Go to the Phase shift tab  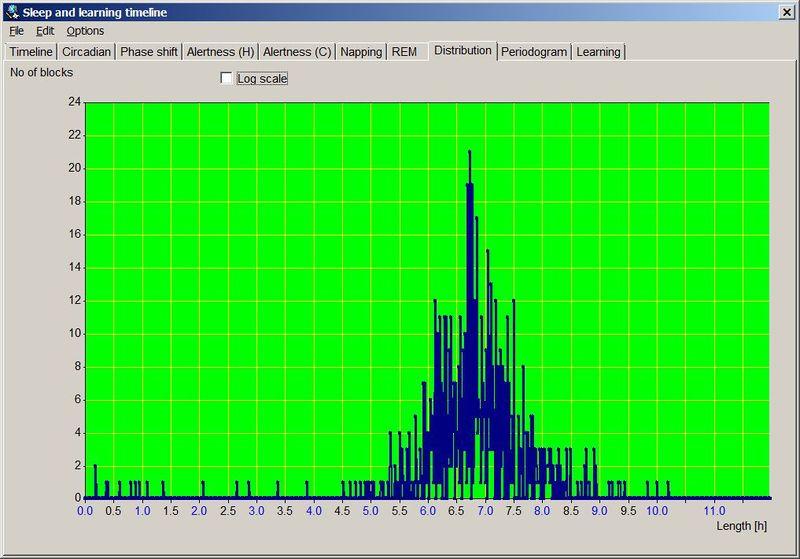point(149,52)
